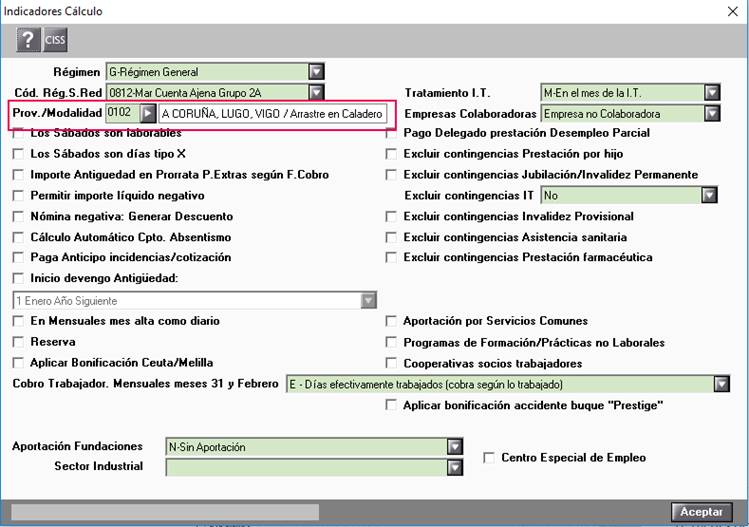The width and height of the screenshot is (749, 527).
Task: Enable Nómina negativa: Generar Descuento
Action: point(18,216)
